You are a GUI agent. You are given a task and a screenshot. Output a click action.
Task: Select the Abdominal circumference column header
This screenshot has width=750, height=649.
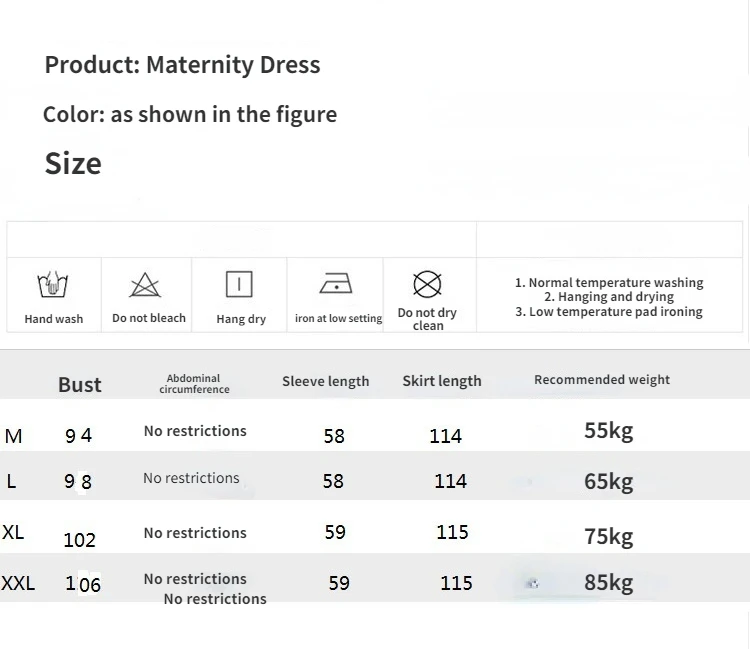click(193, 384)
